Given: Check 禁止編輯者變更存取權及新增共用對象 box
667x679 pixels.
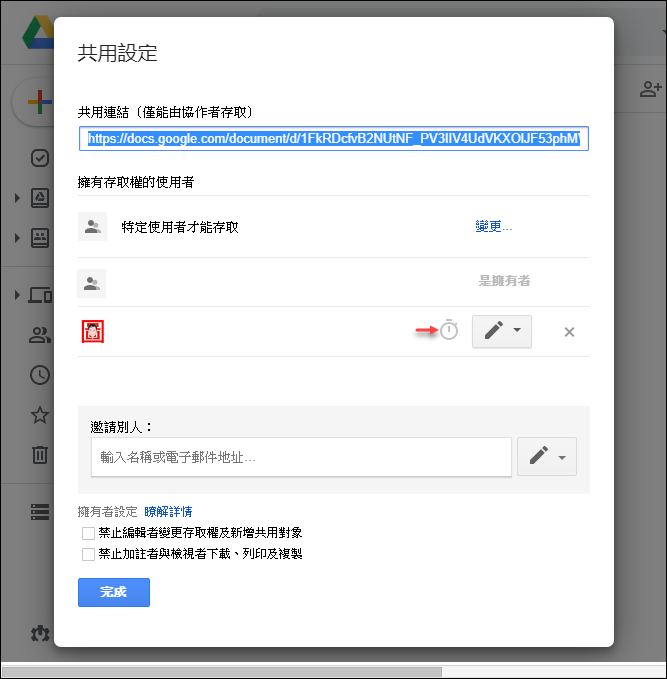Looking at the screenshot, I should tap(88, 533).
